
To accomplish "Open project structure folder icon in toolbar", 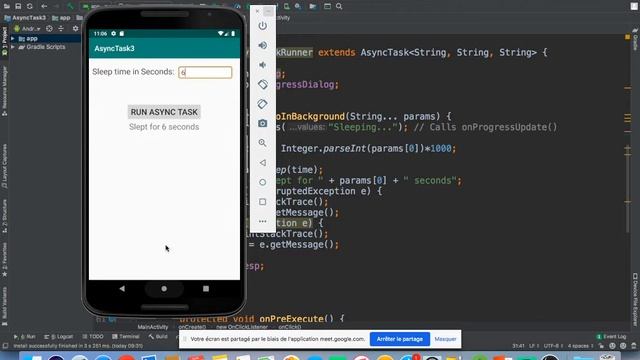I will pyautogui.click(x=313, y=6).
